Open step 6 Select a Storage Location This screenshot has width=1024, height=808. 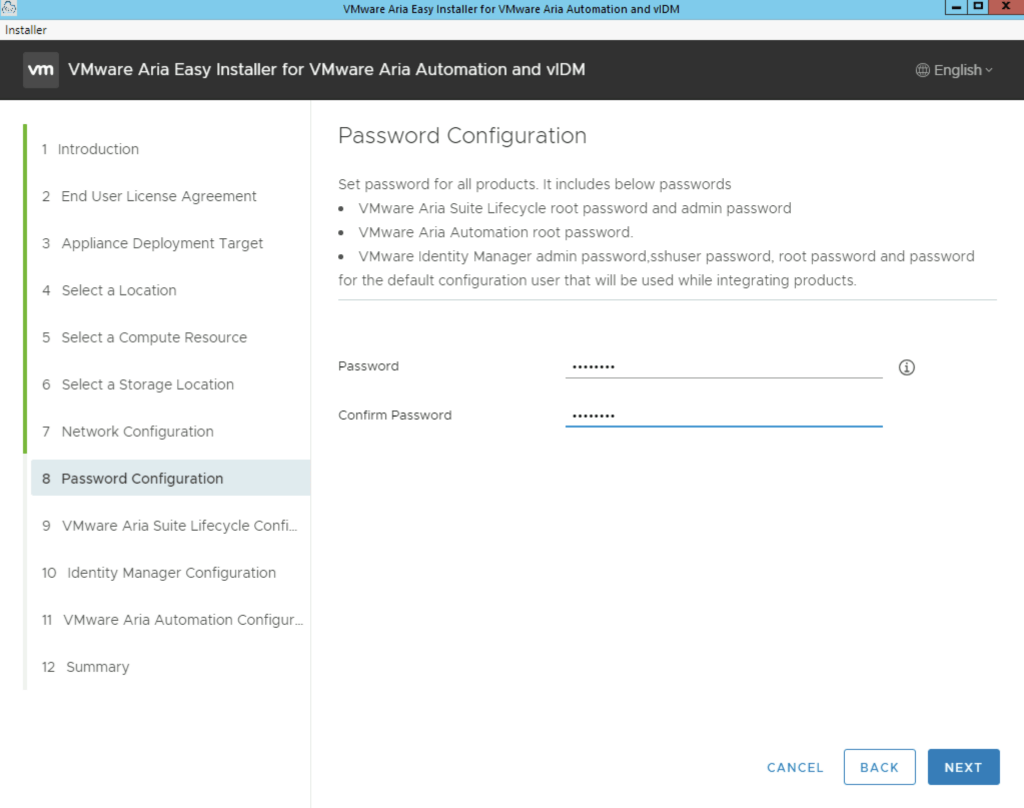click(x=138, y=384)
